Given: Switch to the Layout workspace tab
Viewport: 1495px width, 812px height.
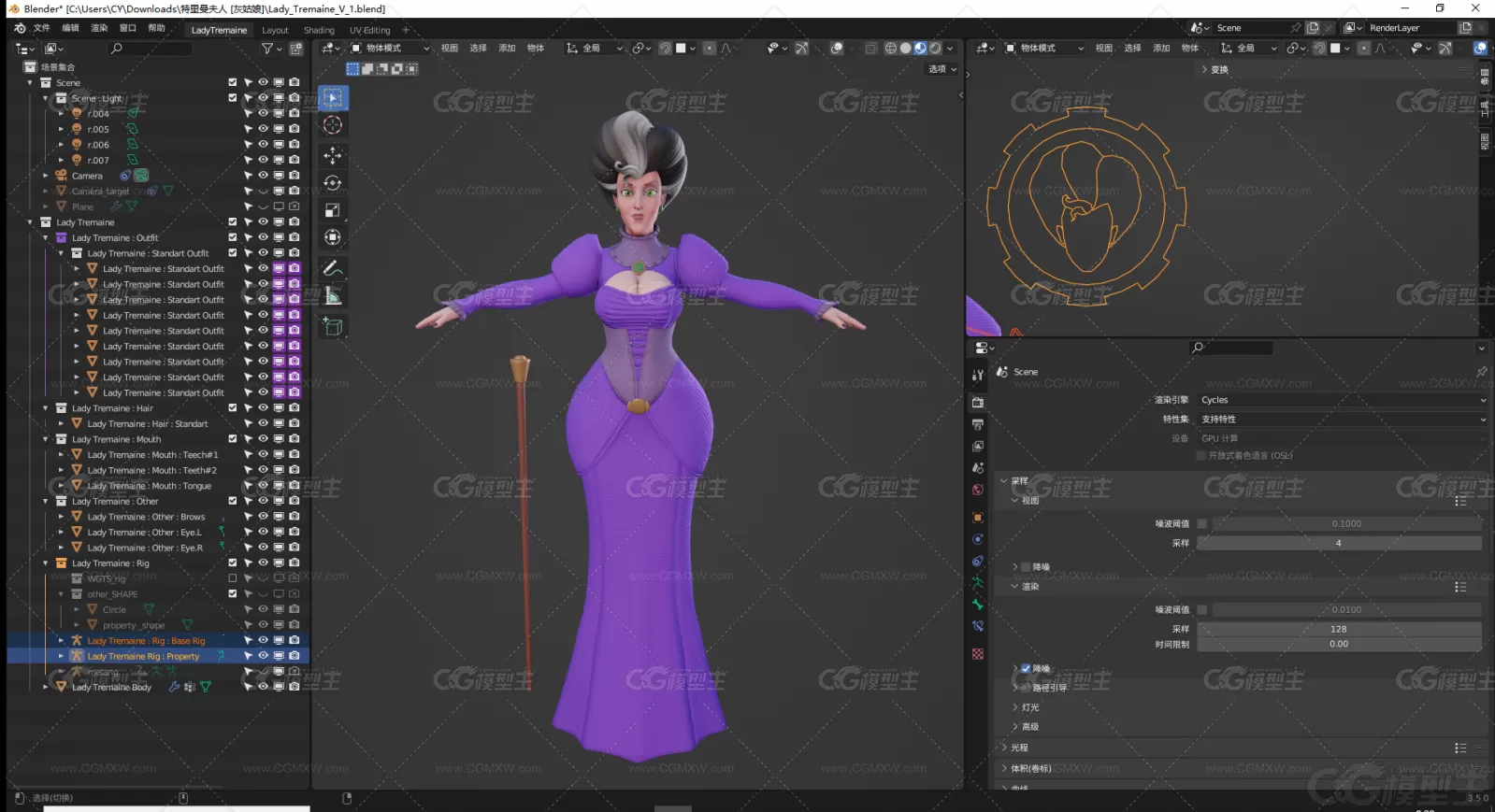Looking at the screenshot, I should [x=275, y=30].
